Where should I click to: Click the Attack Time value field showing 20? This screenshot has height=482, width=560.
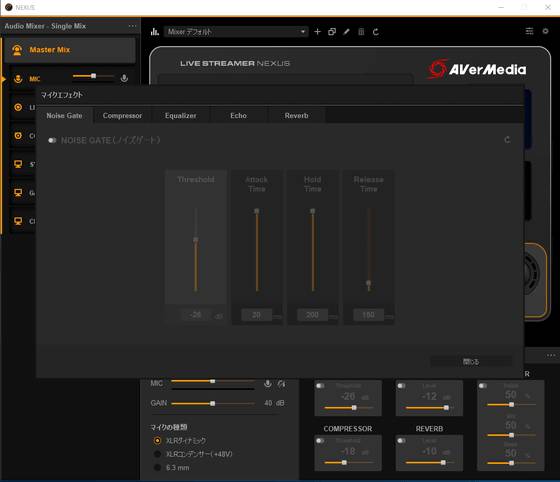pyautogui.click(x=256, y=315)
